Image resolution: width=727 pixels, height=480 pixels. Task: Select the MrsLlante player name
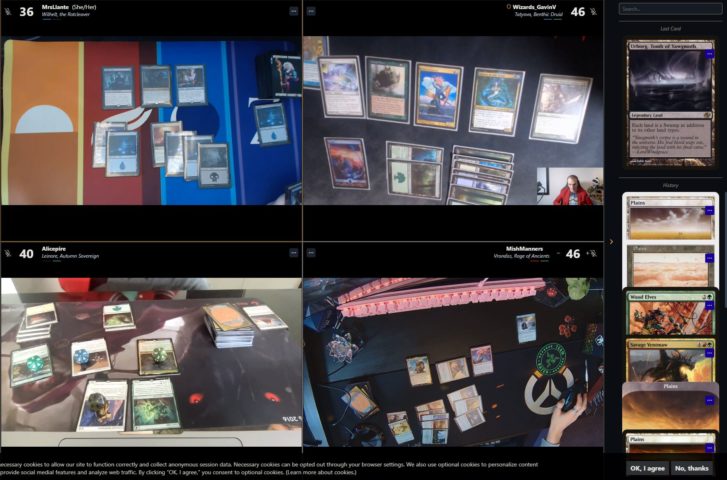[x=55, y=7]
